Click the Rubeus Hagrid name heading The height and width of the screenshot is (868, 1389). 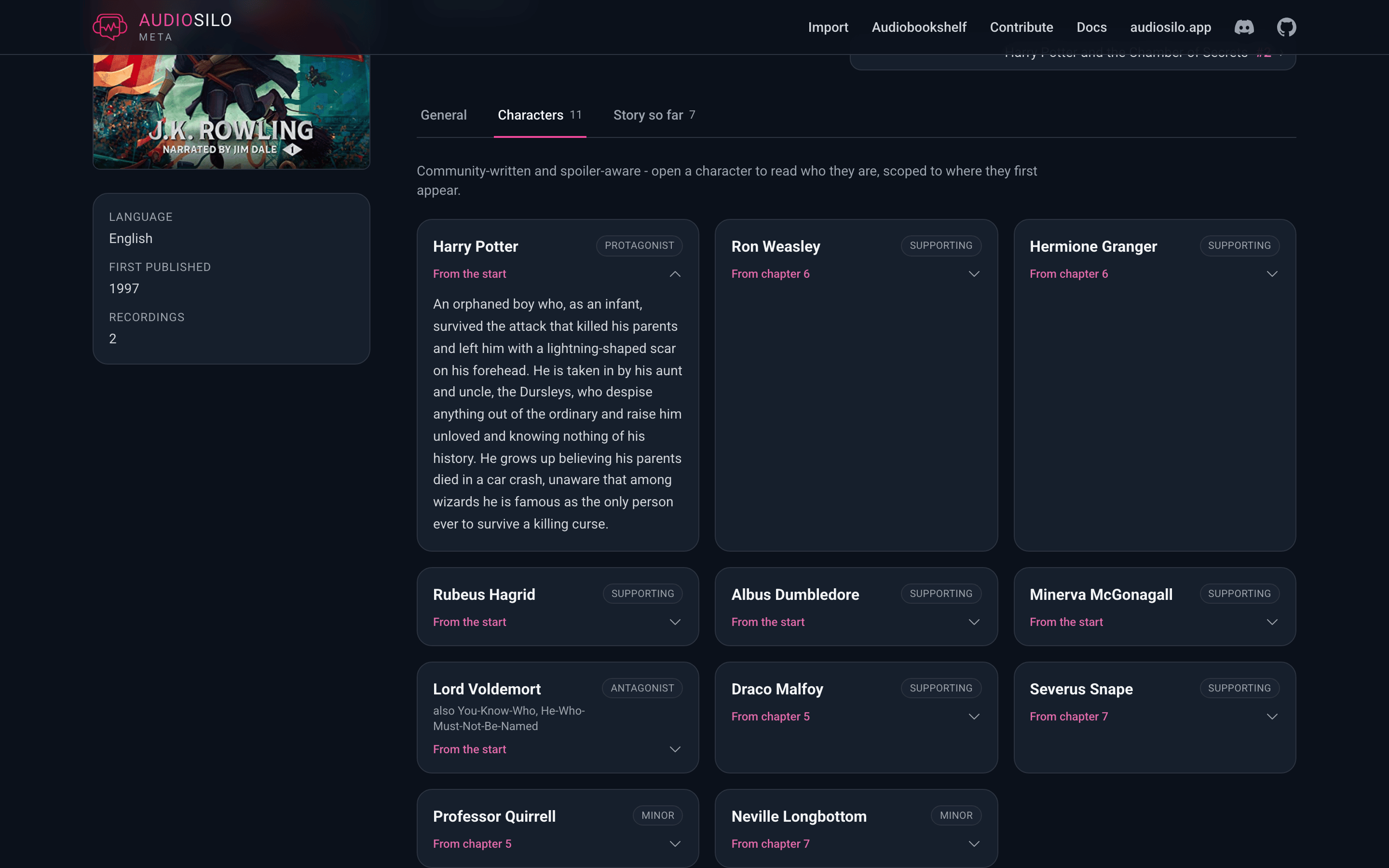(484, 594)
